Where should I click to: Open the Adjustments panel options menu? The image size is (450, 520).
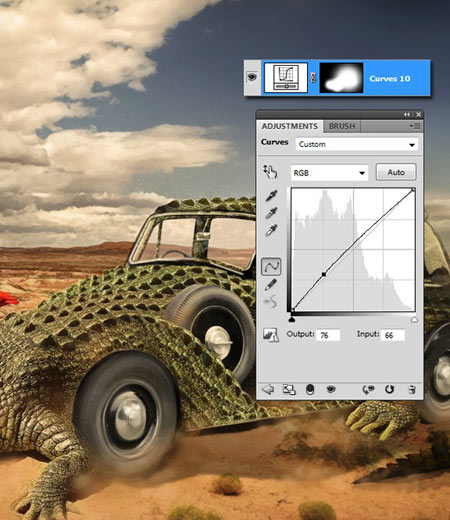(415, 126)
